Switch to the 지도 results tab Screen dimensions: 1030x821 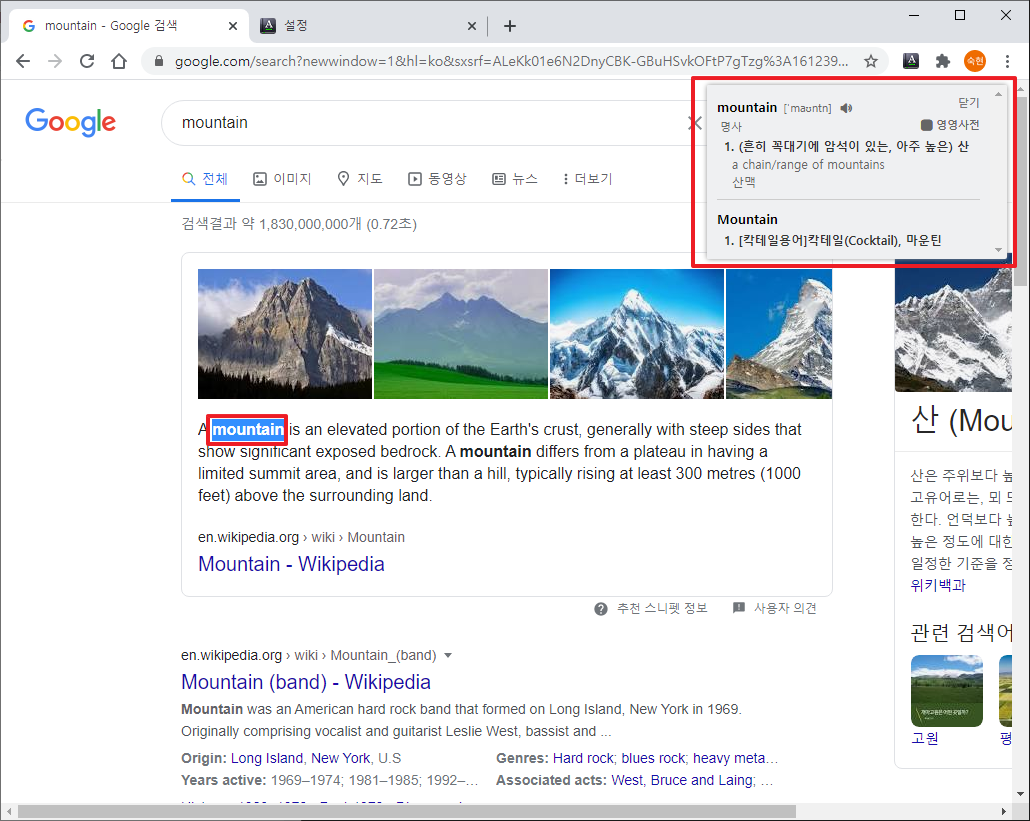pyautogui.click(x=359, y=179)
